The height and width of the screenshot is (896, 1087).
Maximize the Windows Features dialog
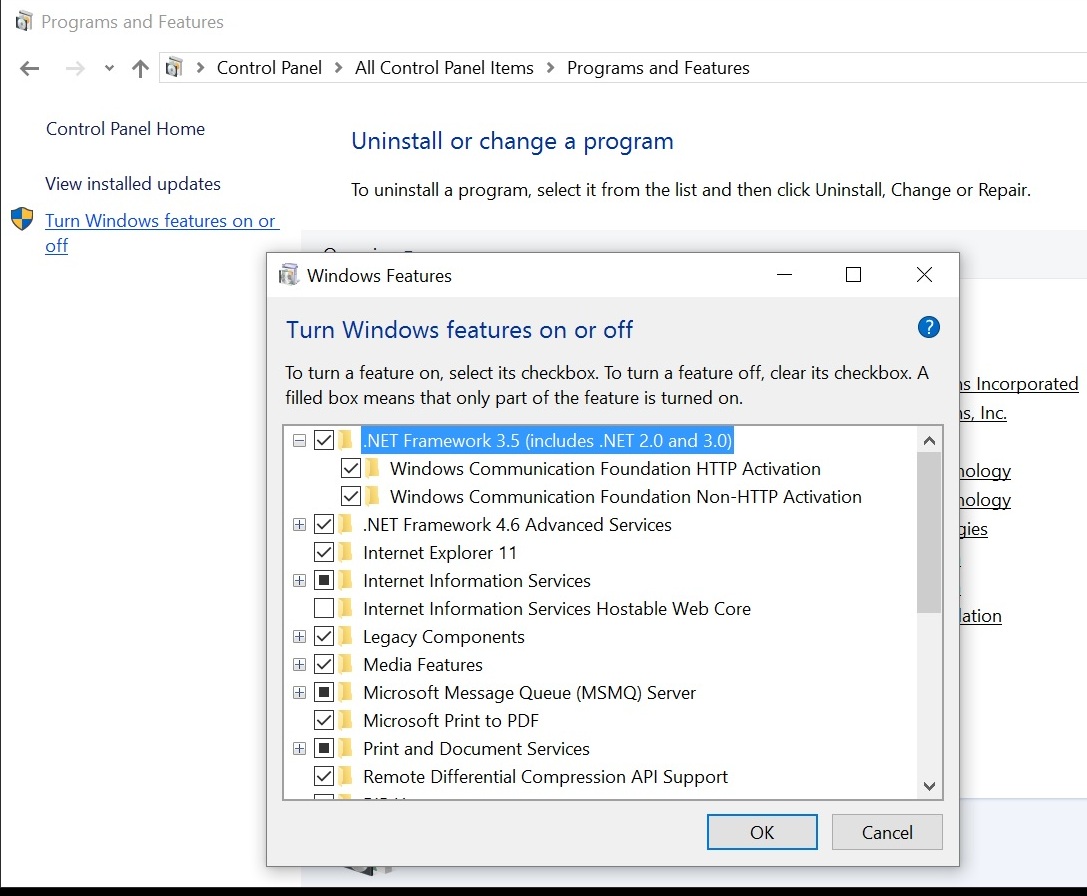tap(853, 275)
